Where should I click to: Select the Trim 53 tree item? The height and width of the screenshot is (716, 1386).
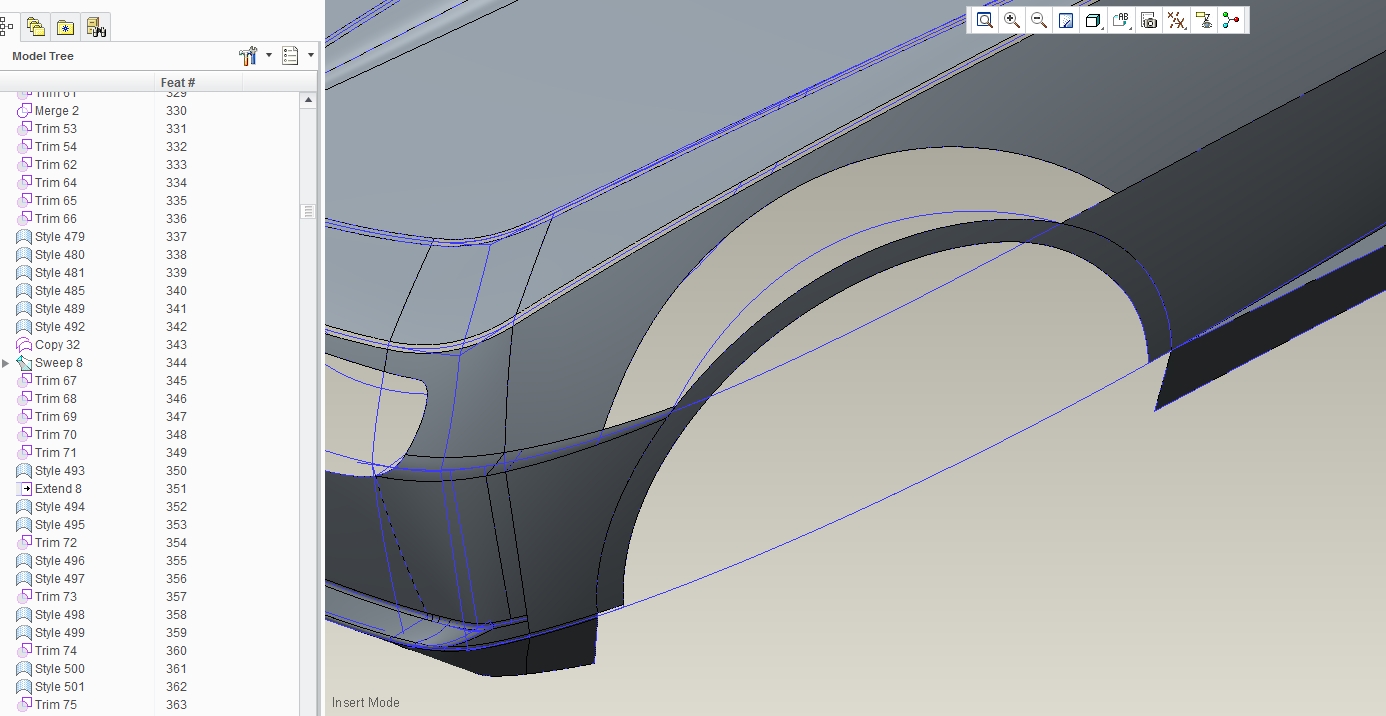[x=56, y=129]
